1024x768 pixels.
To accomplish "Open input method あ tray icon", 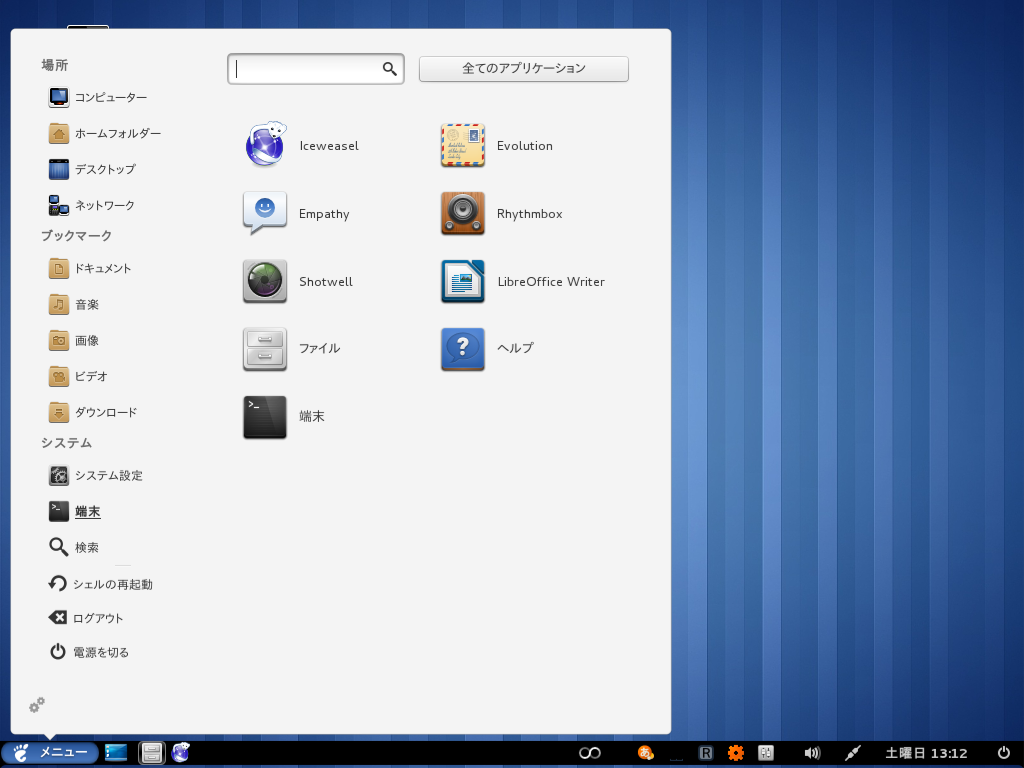I will (645, 753).
